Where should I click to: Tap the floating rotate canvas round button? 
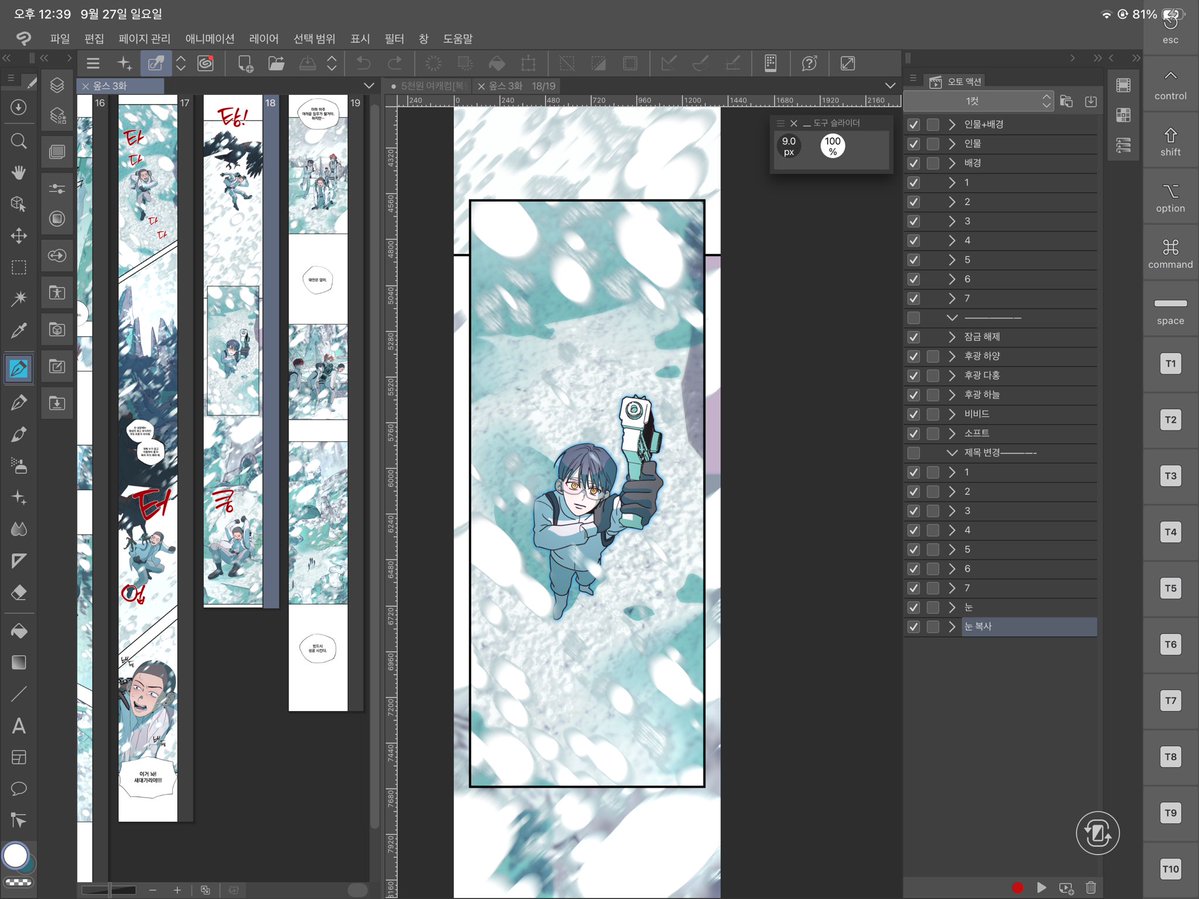tap(1097, 833)
